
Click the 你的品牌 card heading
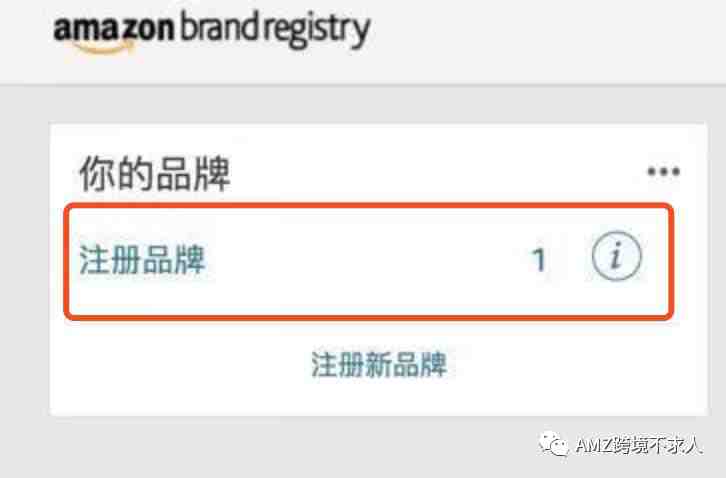tap(155, 174)
